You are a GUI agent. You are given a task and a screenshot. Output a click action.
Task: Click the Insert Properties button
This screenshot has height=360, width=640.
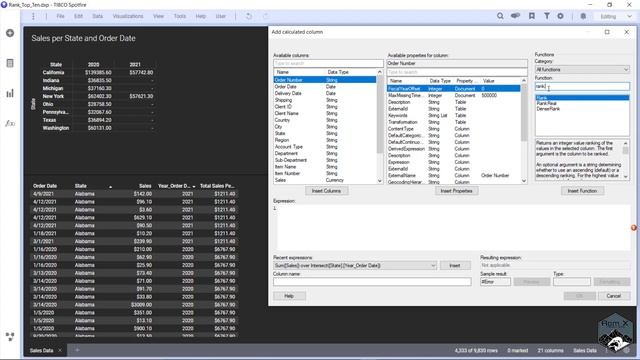pyautogui.click(x=456, y=191)
